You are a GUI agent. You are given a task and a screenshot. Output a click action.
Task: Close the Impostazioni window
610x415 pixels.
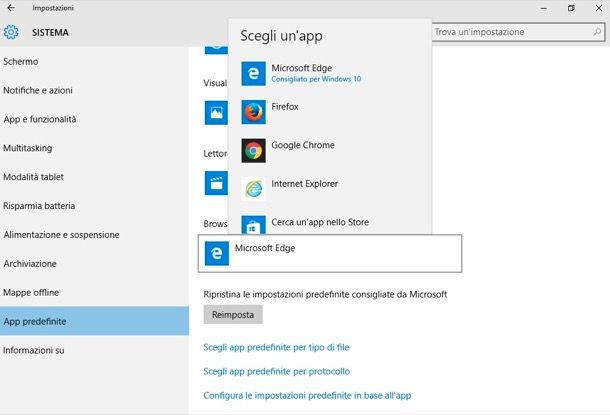(599, 8)
